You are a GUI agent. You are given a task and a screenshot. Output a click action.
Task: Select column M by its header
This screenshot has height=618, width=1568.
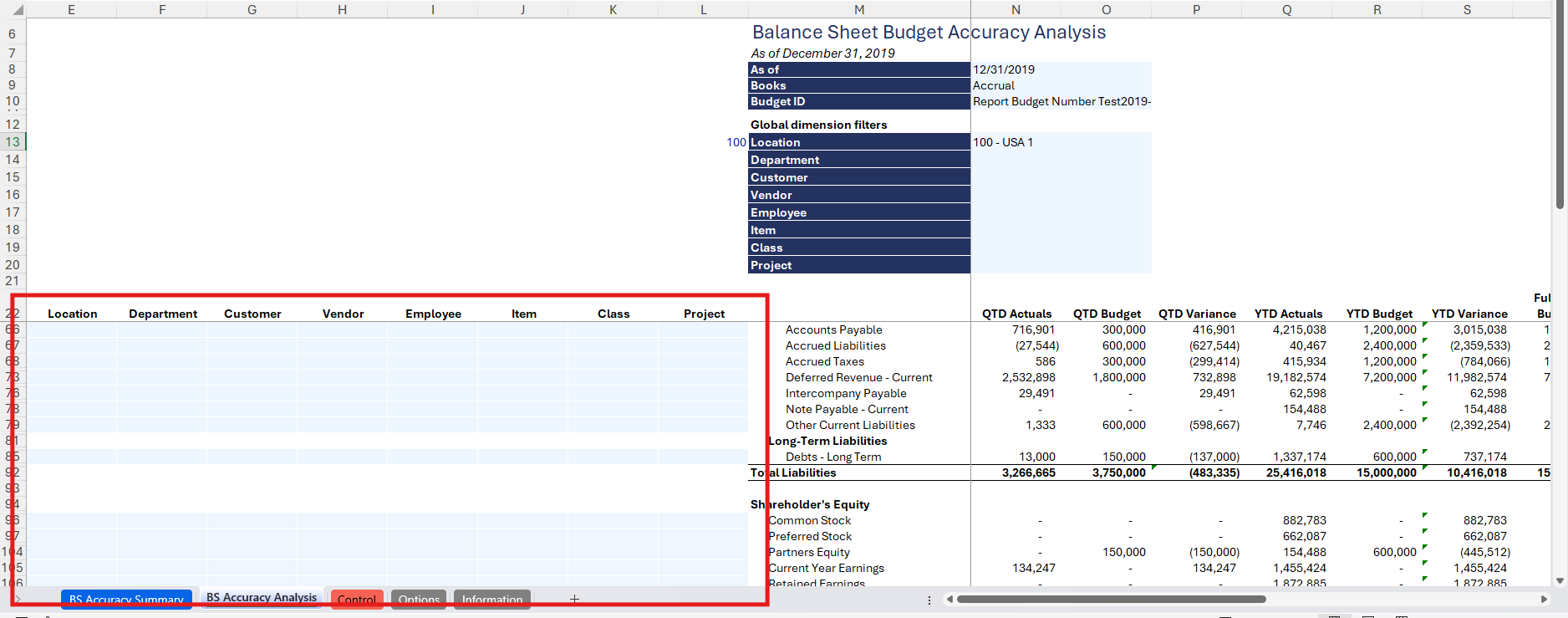[858, 10]
